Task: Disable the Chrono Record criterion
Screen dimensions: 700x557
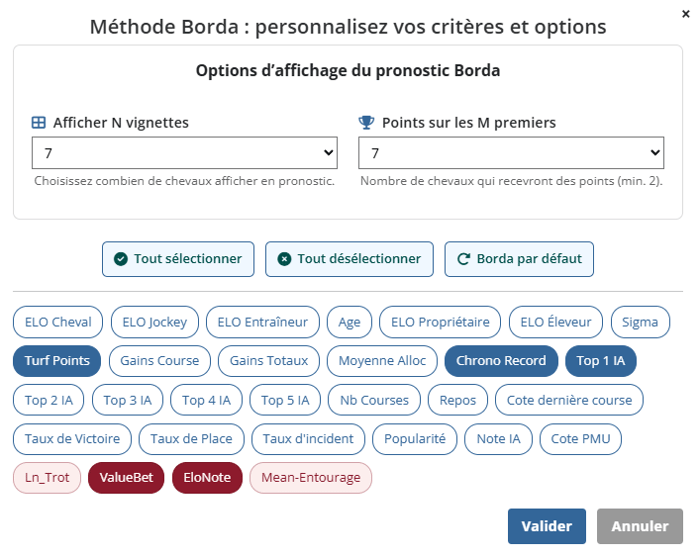Action: [501, 361]
